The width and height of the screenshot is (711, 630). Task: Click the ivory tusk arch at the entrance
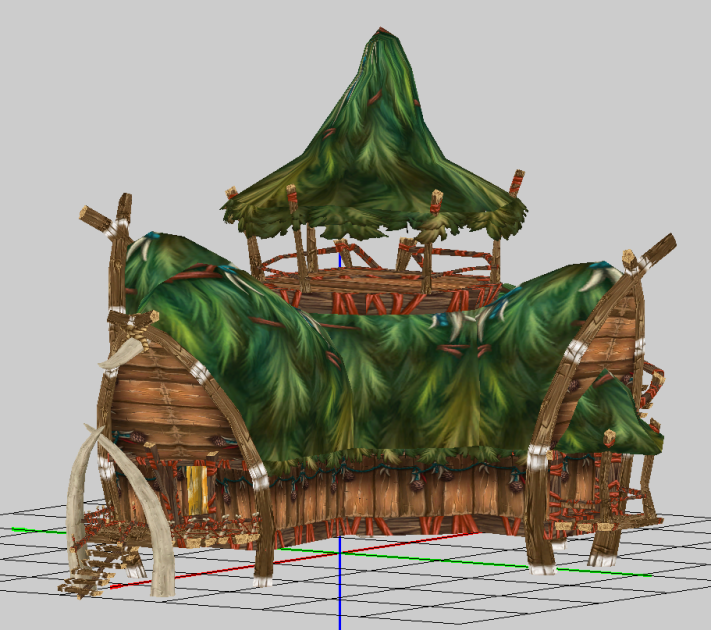(x=120, y=510)
